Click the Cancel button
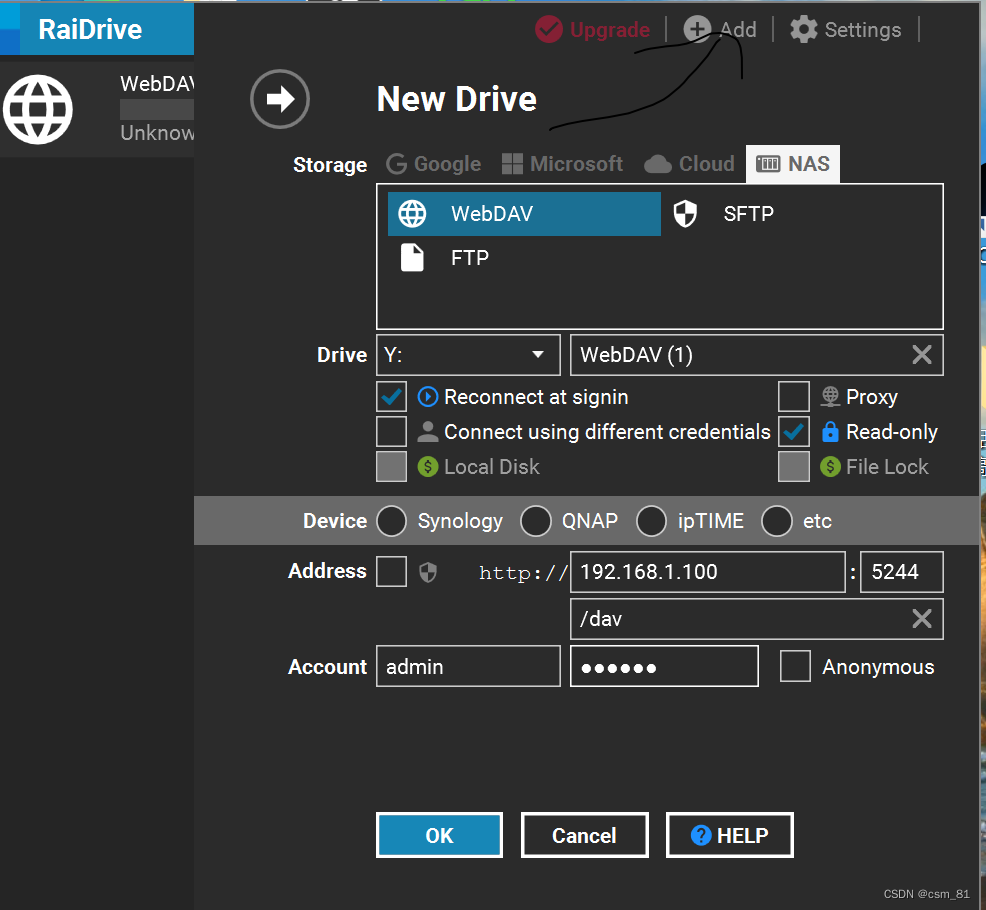 click(x=584, y=836)
